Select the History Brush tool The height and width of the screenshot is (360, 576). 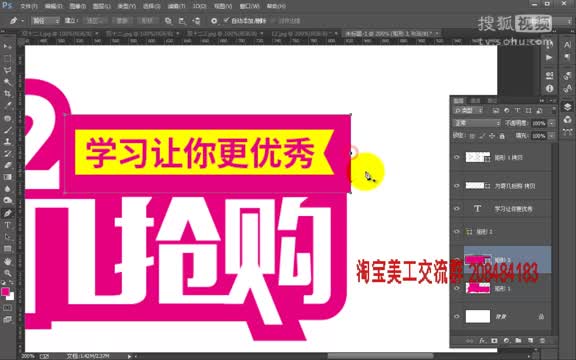pos(7,154)
